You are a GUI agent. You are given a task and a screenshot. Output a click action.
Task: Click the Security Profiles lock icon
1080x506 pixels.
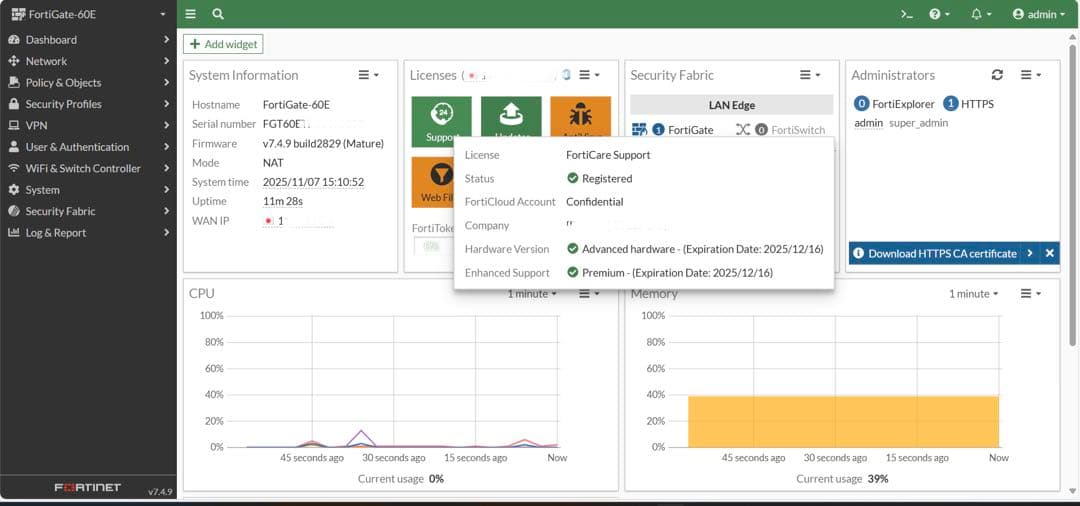pyautogui.click(x=13, y=104)
